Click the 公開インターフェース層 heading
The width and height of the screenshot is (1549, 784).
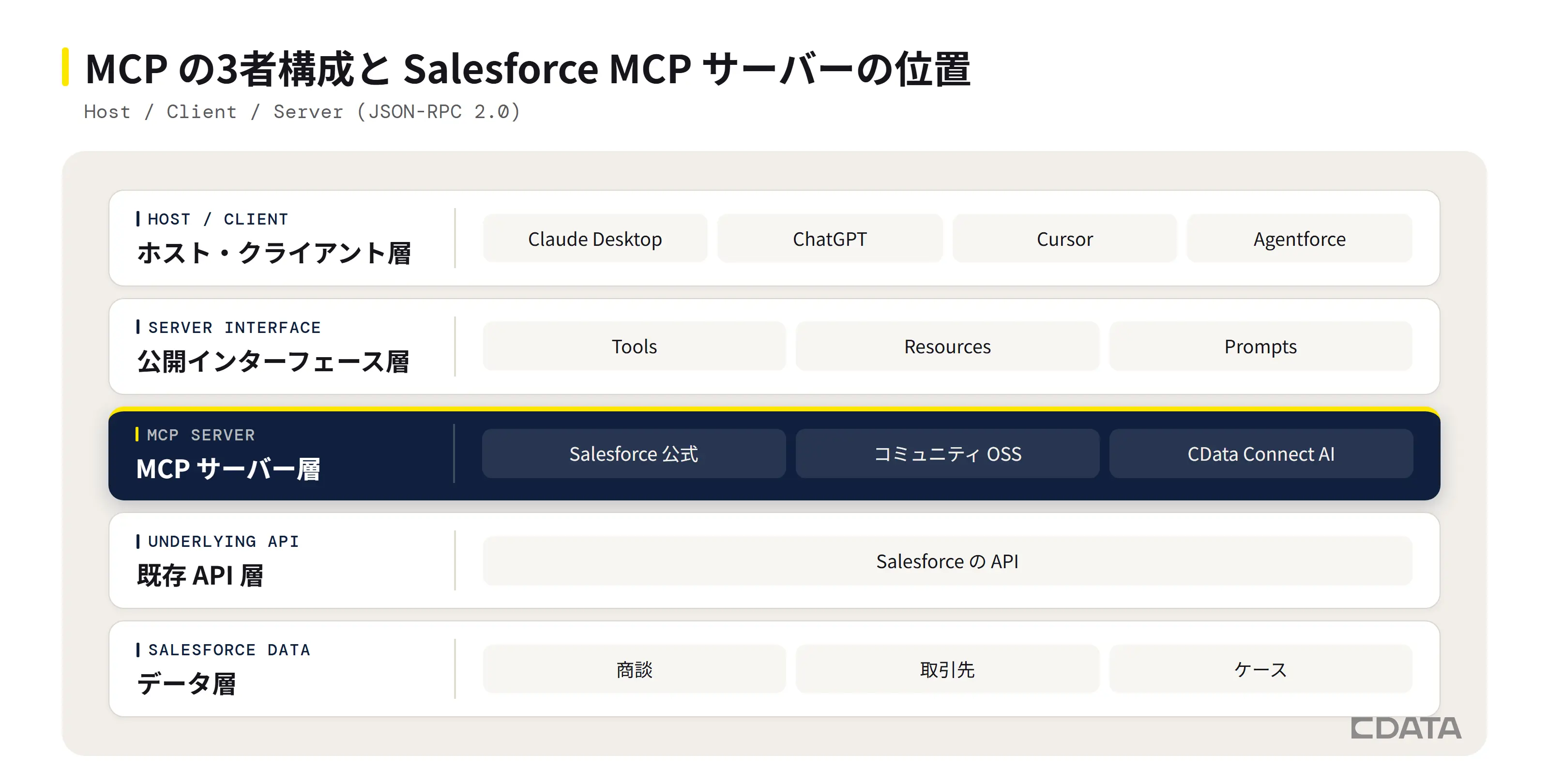tap(273, 362)
